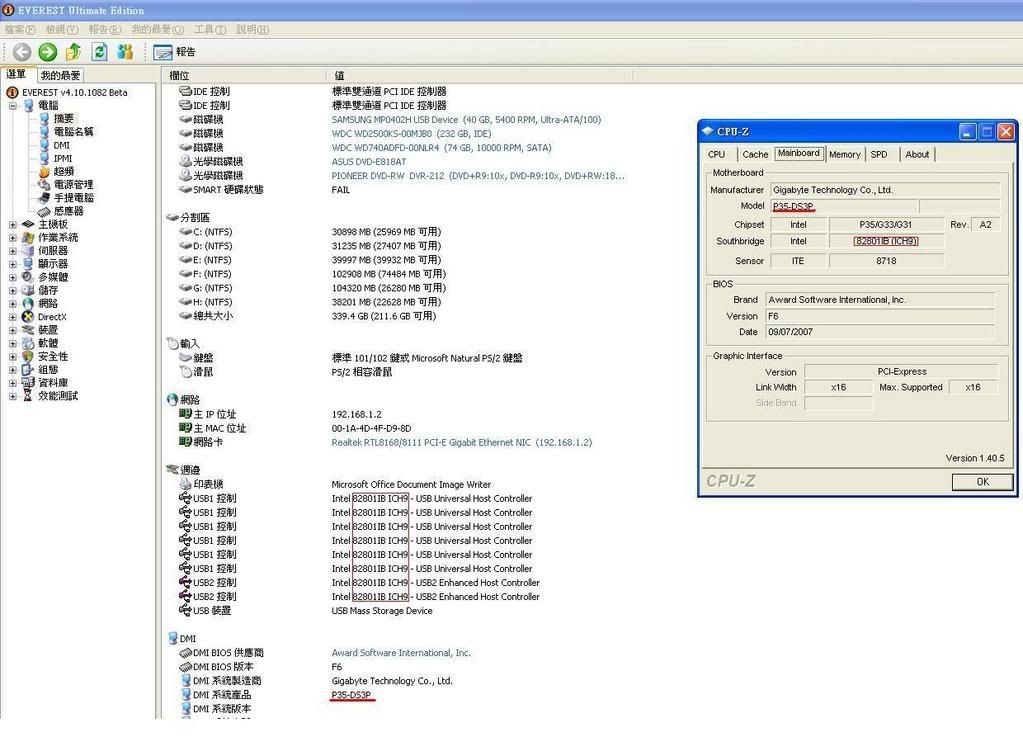Open the 檔案(F) menu
The height and width of the screenshot is (737, 1023).
tap(20, 29)
